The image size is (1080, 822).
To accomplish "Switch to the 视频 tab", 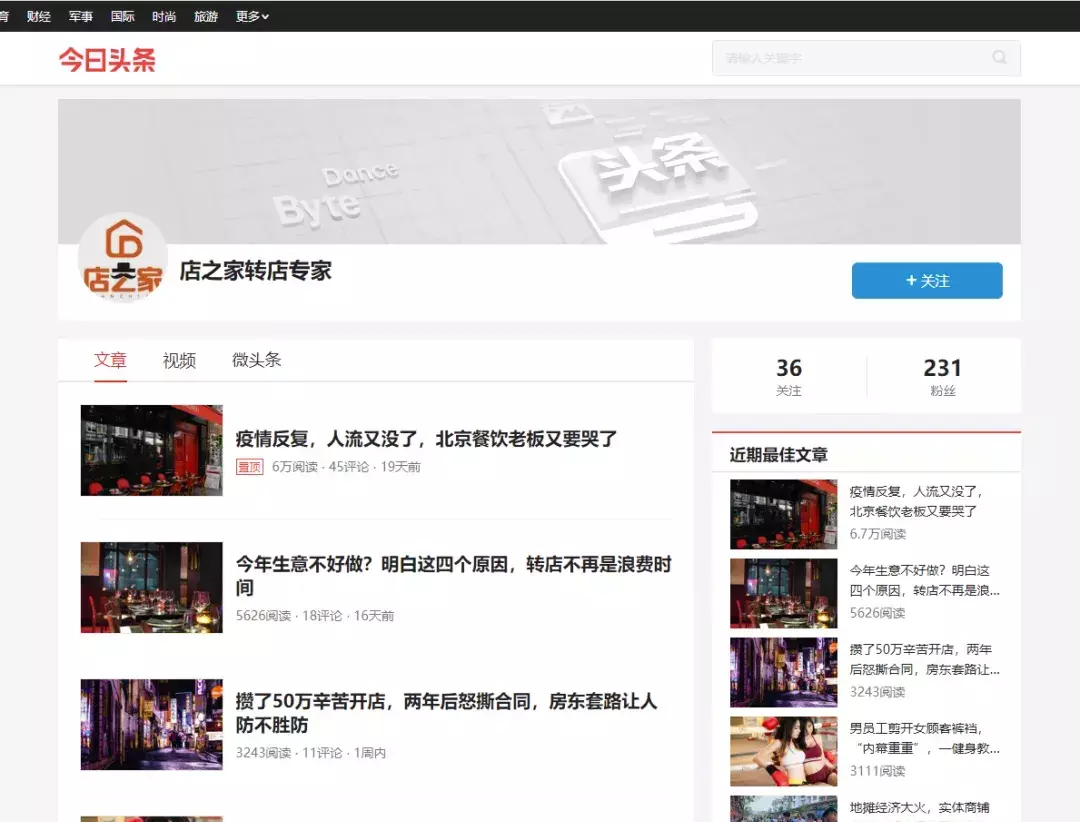I will (179, 360).
